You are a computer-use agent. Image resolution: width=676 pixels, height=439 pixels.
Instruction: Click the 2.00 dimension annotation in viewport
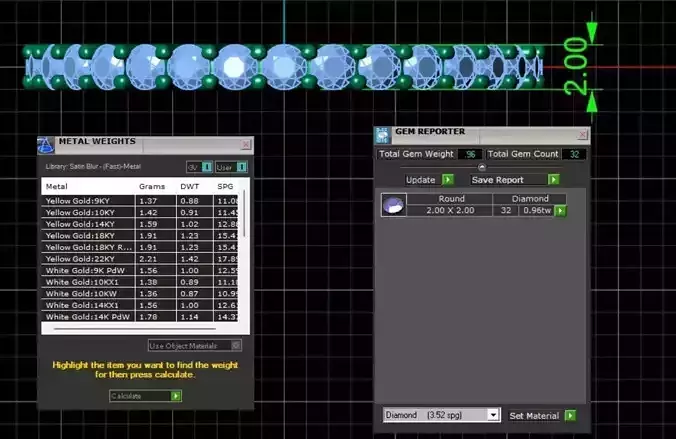[576, 66]
